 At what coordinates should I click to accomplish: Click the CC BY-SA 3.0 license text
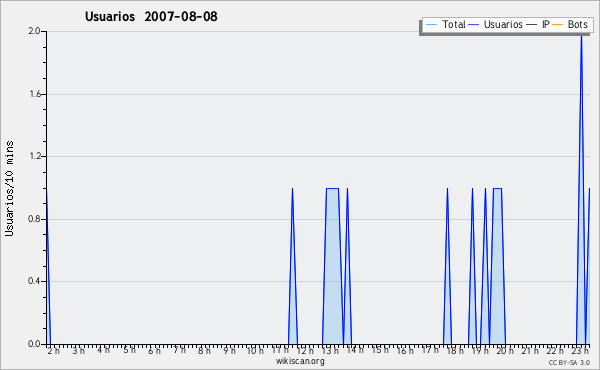click(569, 363)
